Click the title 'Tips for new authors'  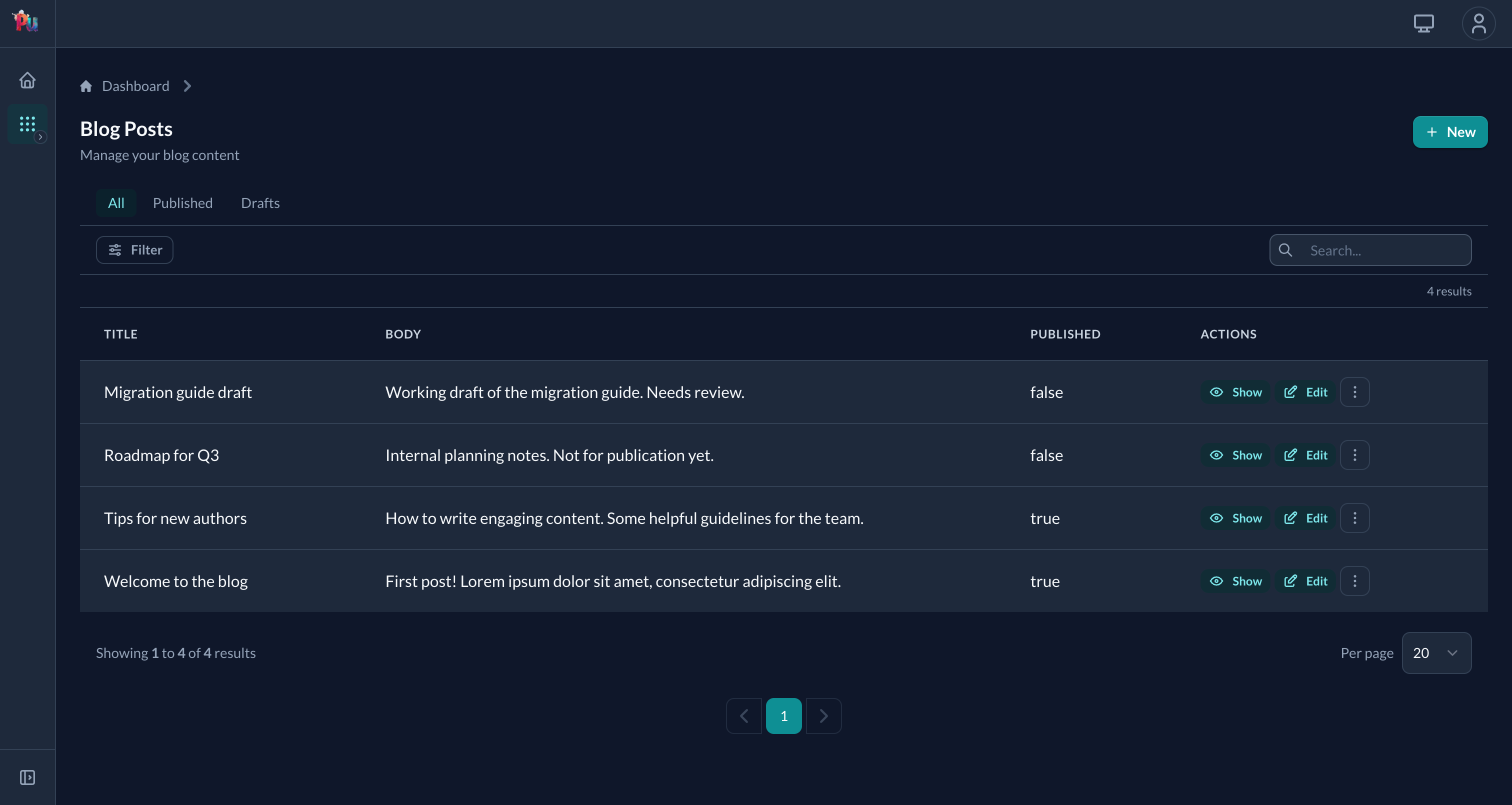175,518
